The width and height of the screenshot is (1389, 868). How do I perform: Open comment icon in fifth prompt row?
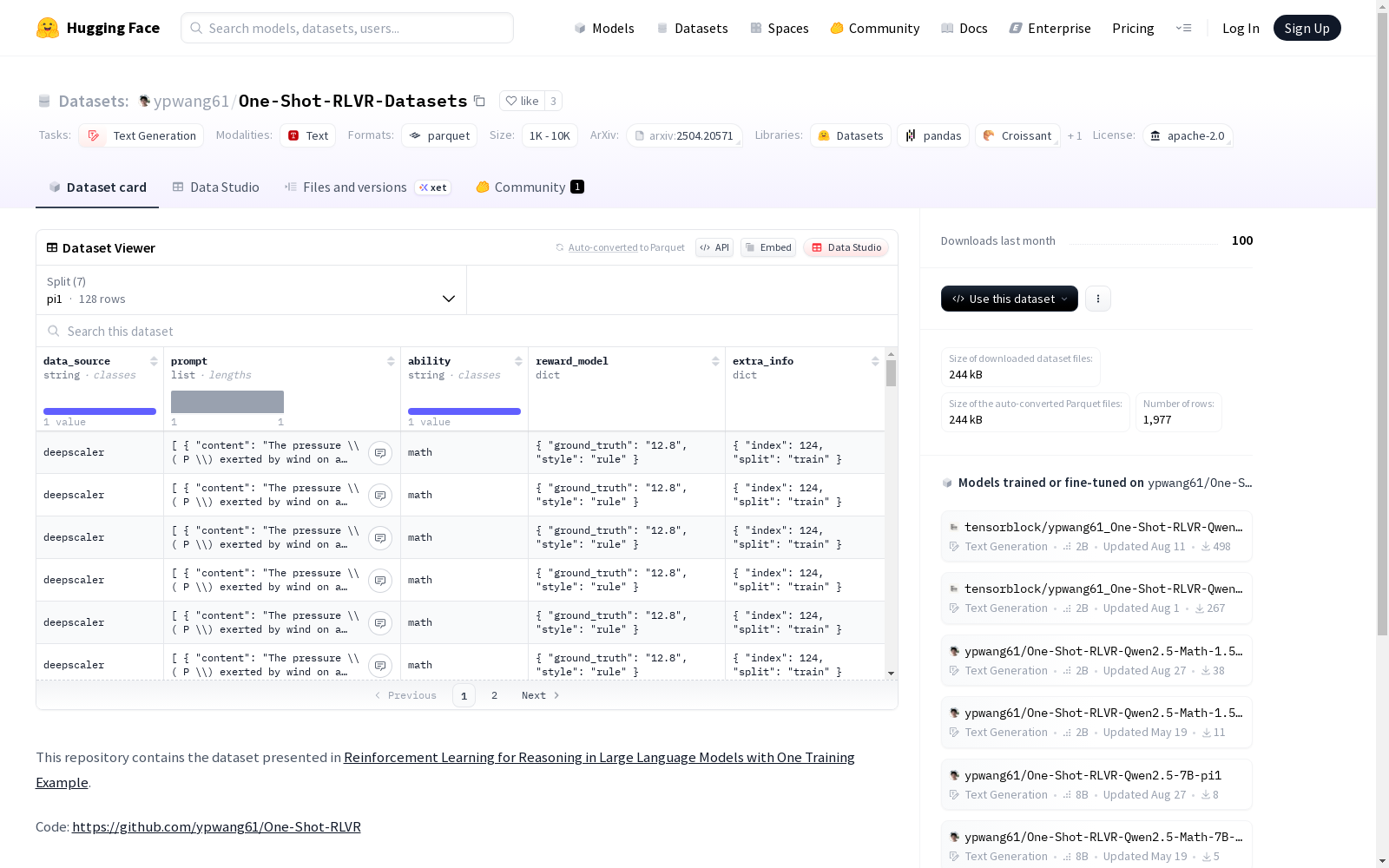[380, 623]
